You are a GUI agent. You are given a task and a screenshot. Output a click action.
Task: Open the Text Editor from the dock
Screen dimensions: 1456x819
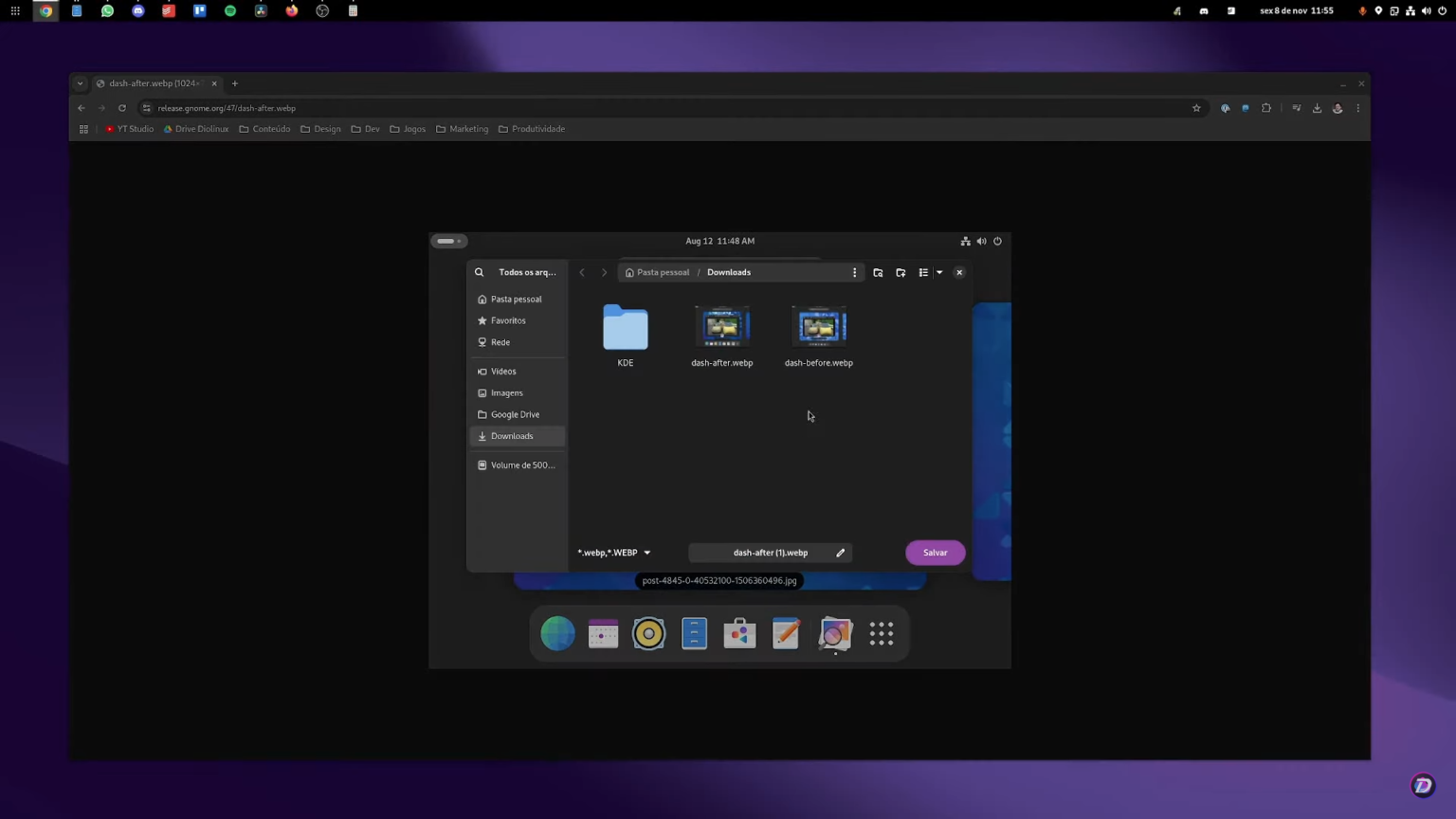tap(786, 633)
